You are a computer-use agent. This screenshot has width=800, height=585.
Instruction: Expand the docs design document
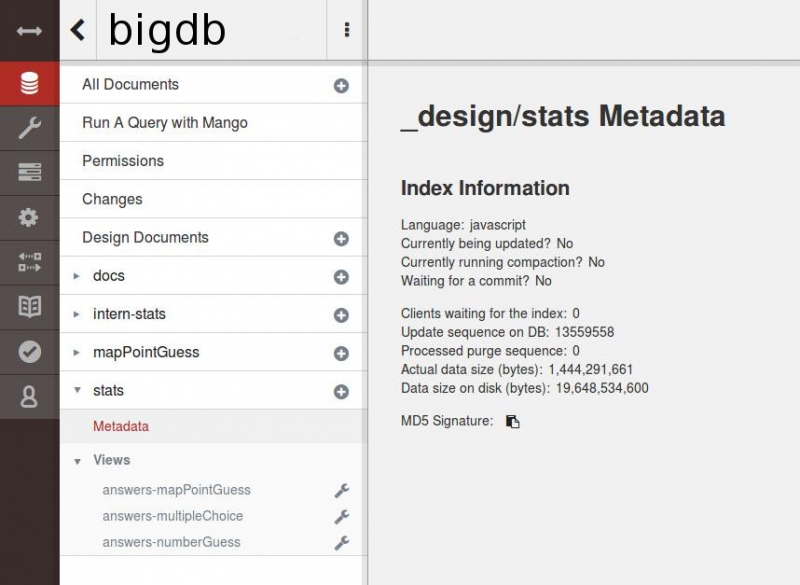coord(77,276)
